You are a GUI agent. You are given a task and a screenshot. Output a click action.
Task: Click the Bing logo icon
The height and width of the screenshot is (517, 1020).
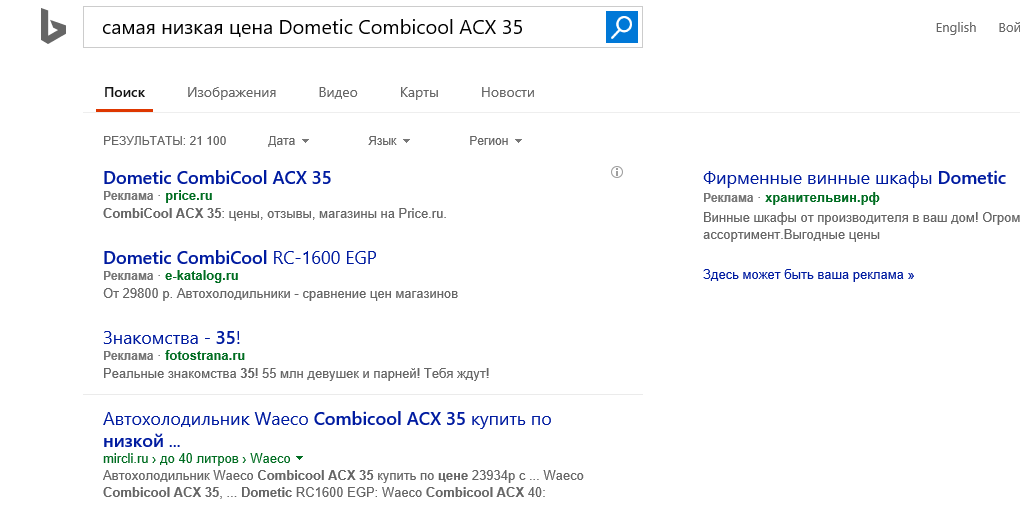(x=53, y=27)
